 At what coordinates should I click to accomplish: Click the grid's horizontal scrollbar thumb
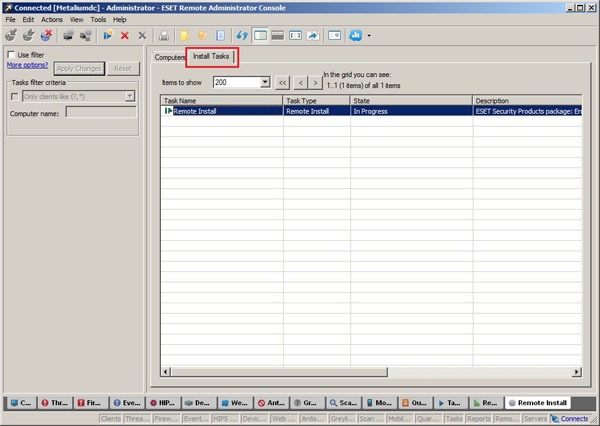tap(279, 372)
